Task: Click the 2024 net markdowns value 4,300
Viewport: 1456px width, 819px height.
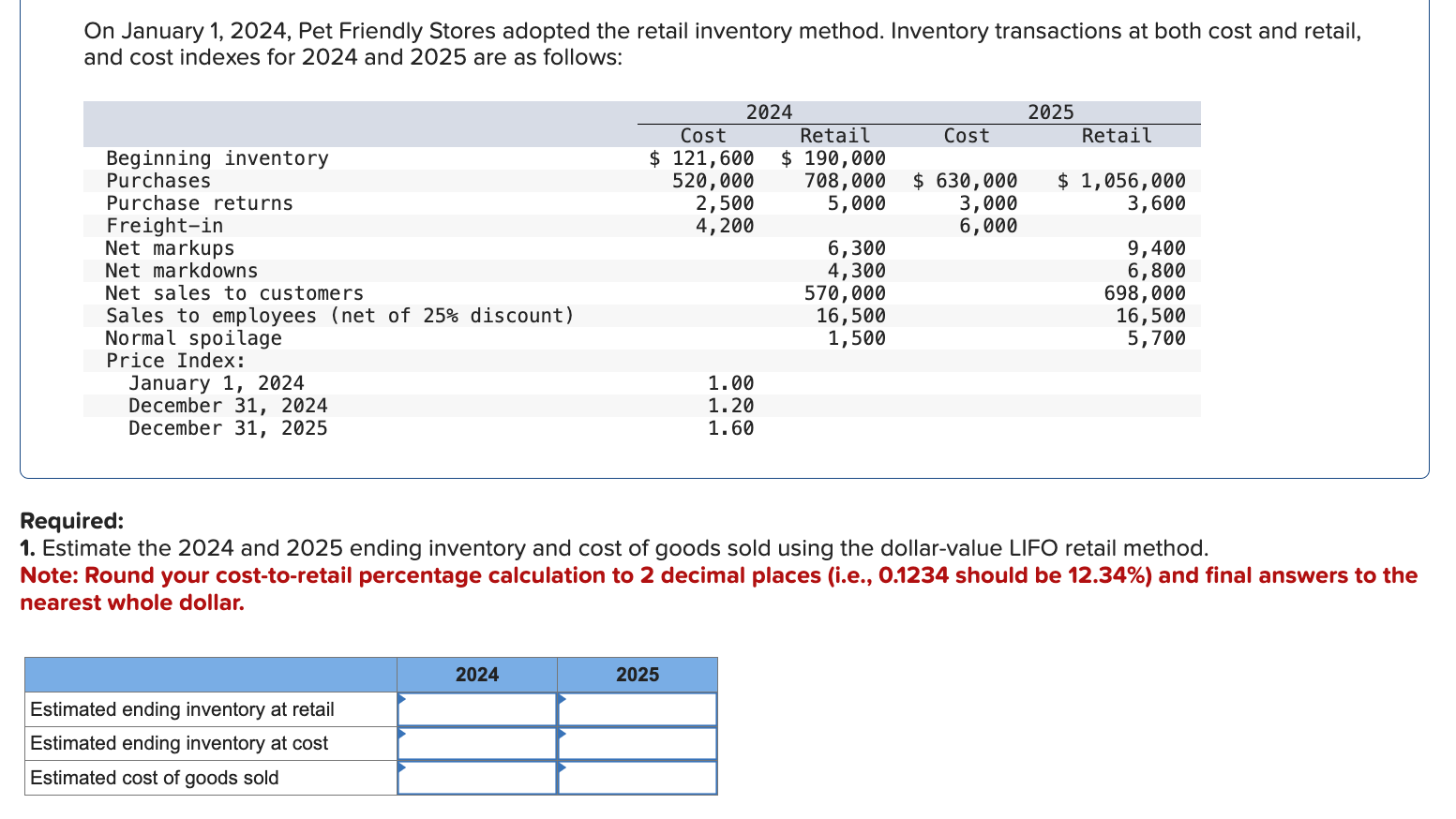Action: [x=857, y=271]
